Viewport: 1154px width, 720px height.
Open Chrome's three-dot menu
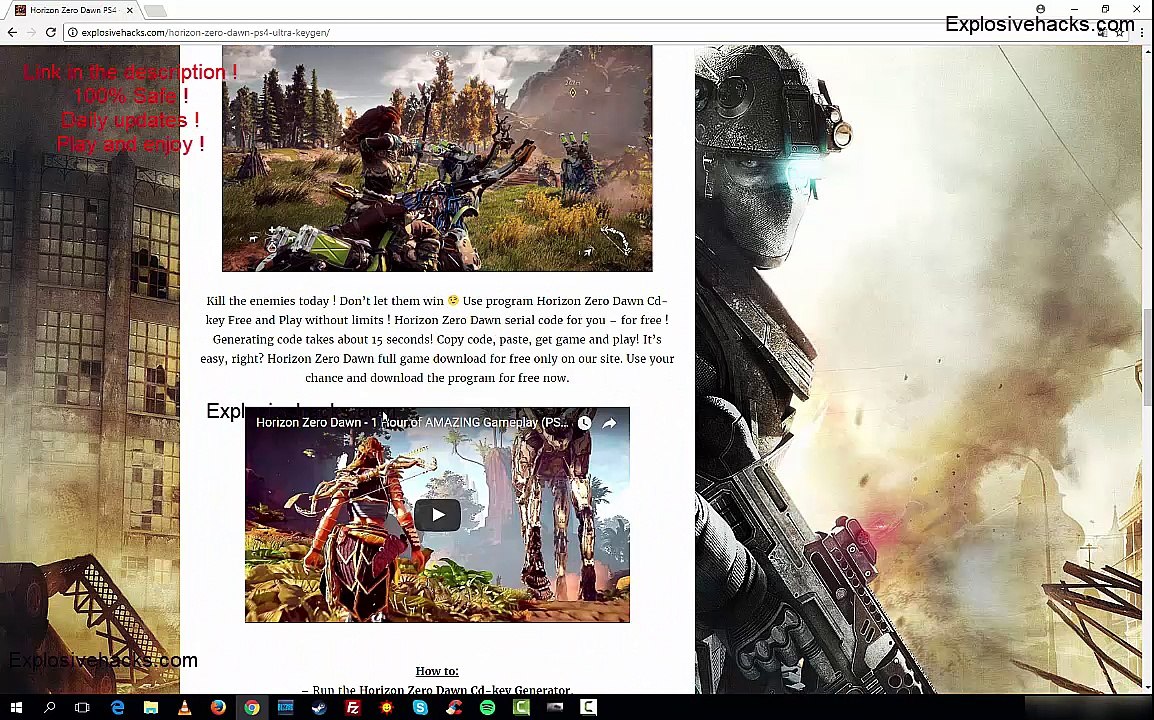pyautogui.click(x=1142, y=32)
